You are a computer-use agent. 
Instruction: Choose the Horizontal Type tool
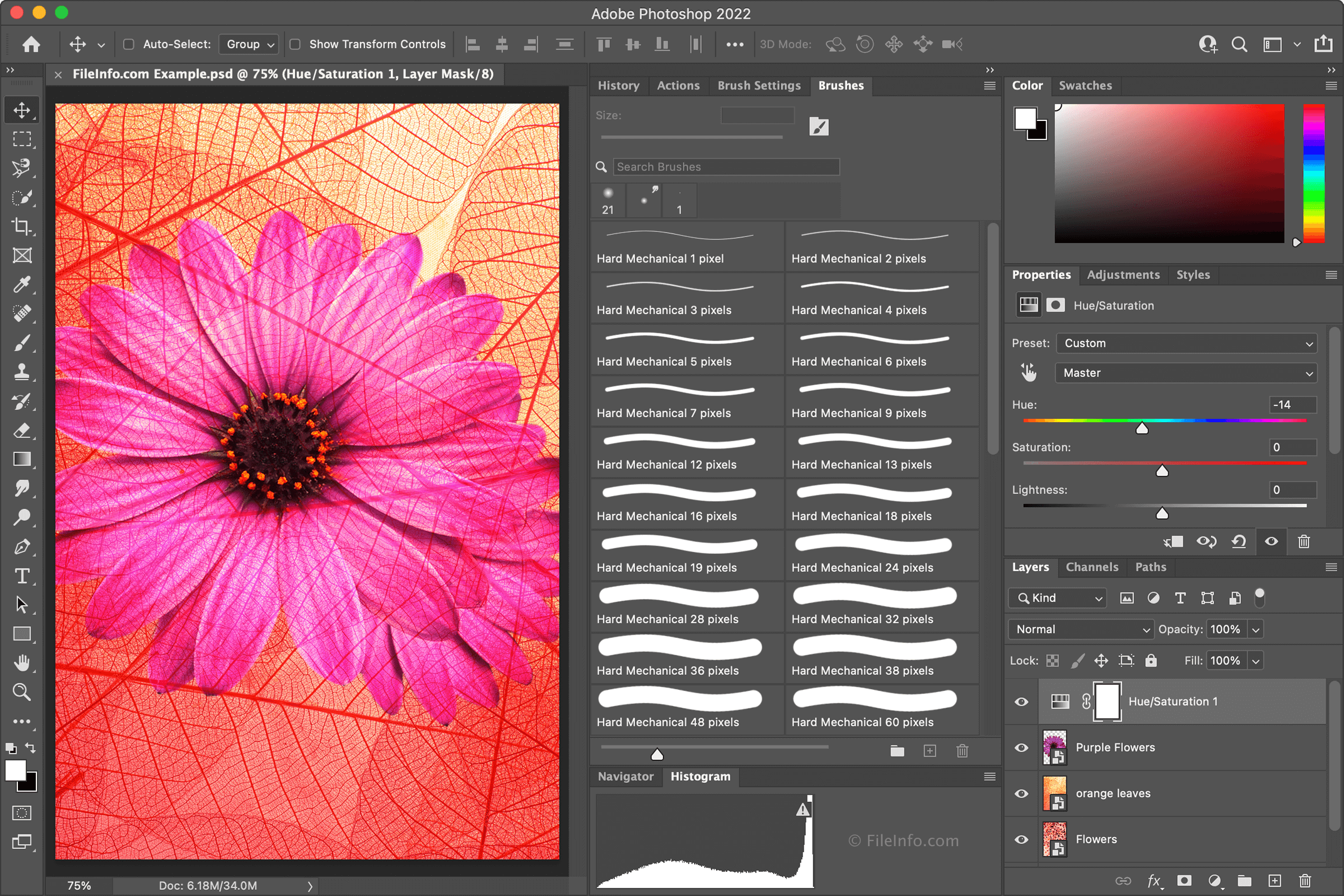click(22, 576)
